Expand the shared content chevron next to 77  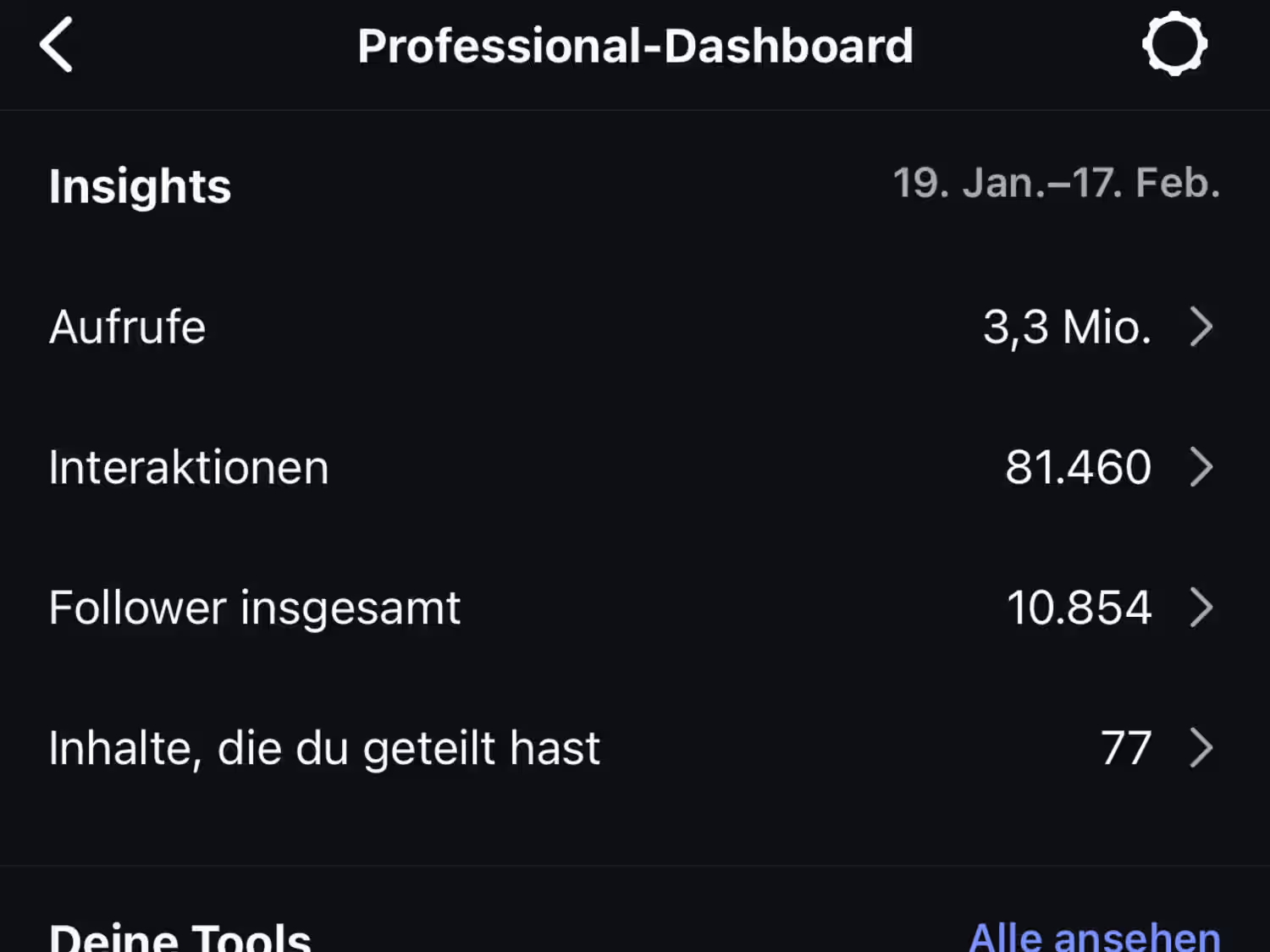(x=1201, y=748)
